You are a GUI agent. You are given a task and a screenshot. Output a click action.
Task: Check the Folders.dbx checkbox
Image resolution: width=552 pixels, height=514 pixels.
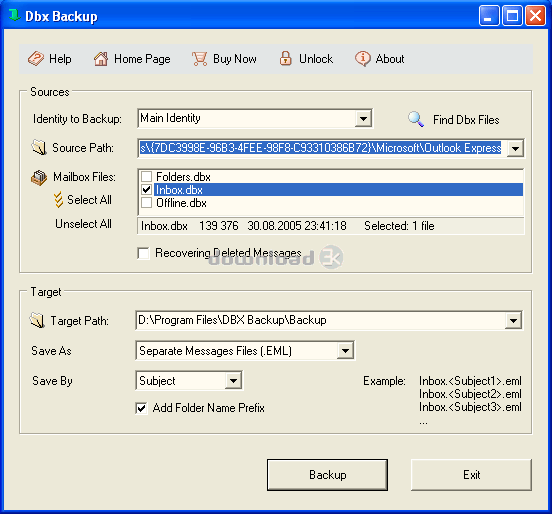[146, 176]
